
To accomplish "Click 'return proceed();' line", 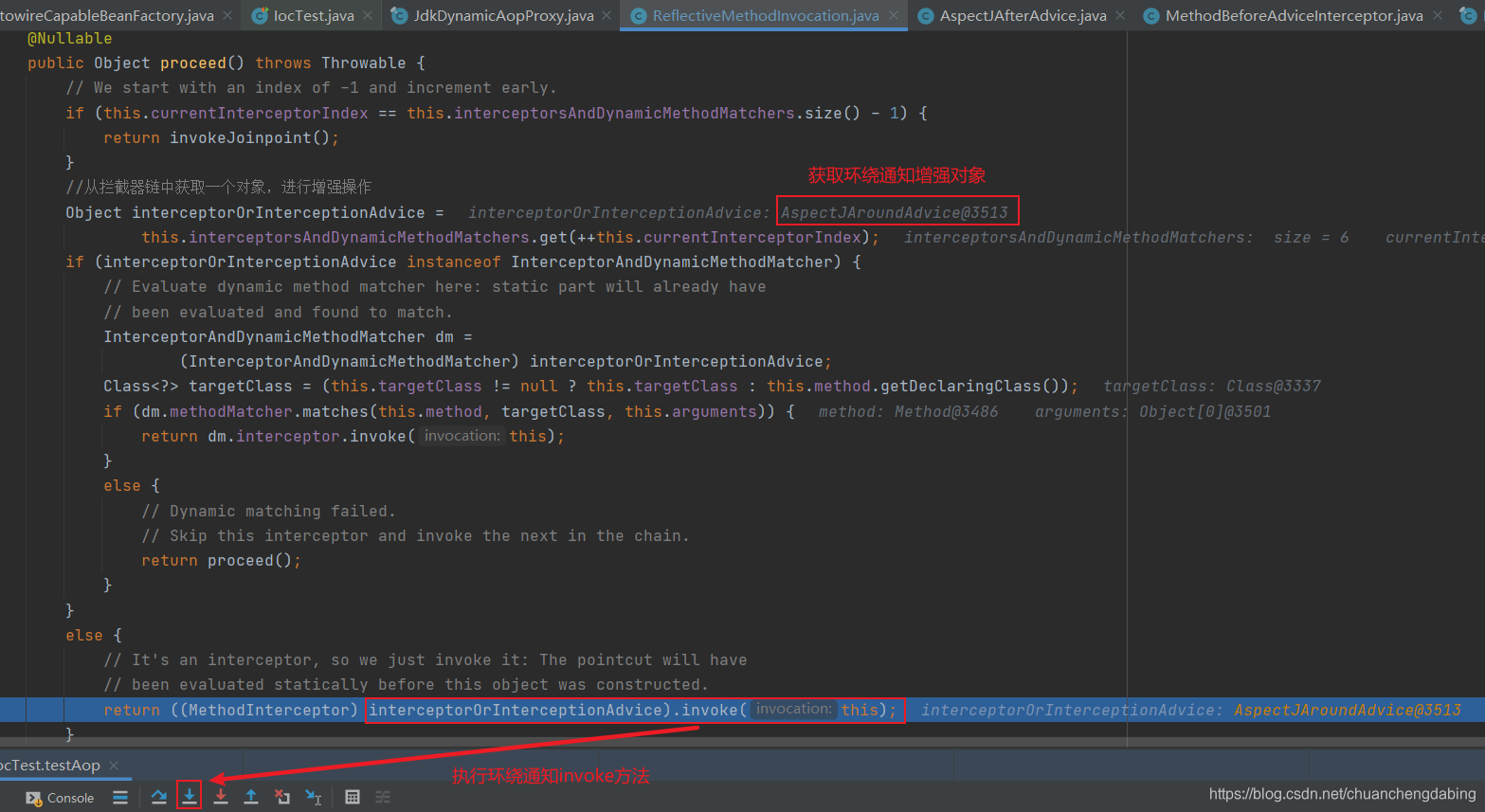I will pos(221,560).
